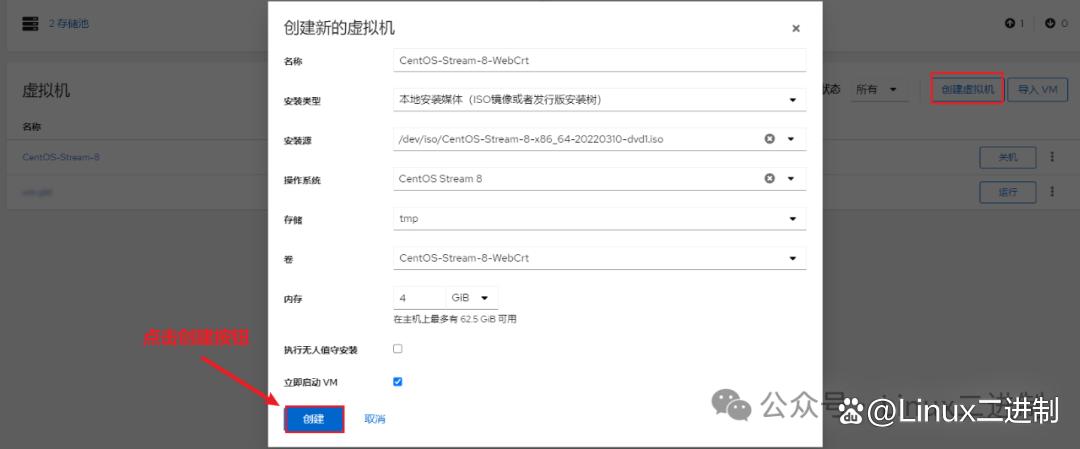
Task: Close the create virtual machine dialog
Action: tap(796, 29)
